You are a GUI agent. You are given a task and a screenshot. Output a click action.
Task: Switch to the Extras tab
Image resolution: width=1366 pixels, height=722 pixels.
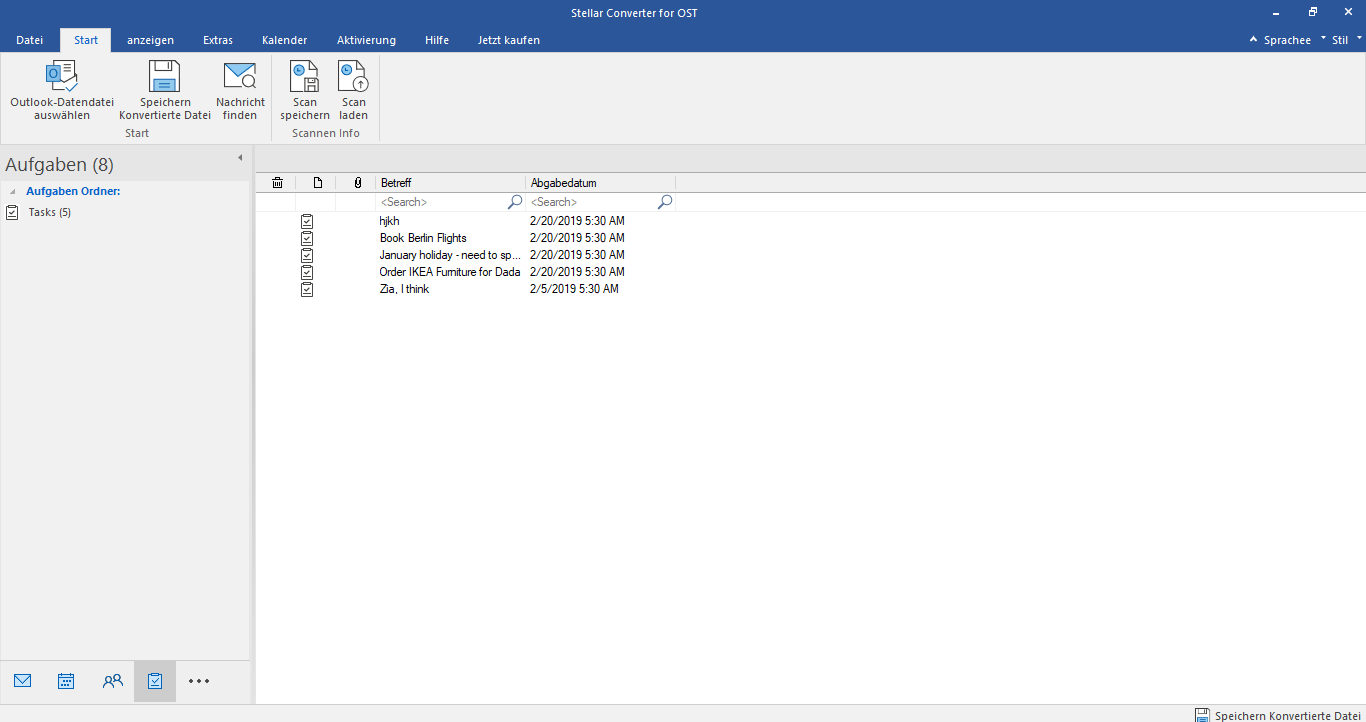click(x=218, y=40)
